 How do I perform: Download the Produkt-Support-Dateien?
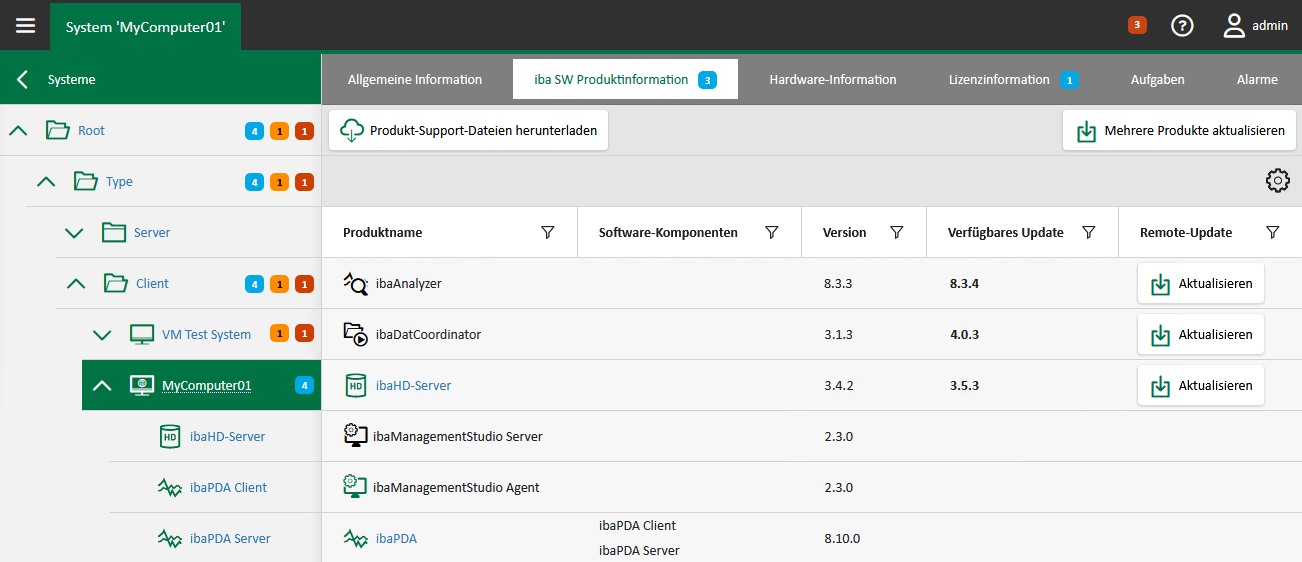[x=469, y=131]
